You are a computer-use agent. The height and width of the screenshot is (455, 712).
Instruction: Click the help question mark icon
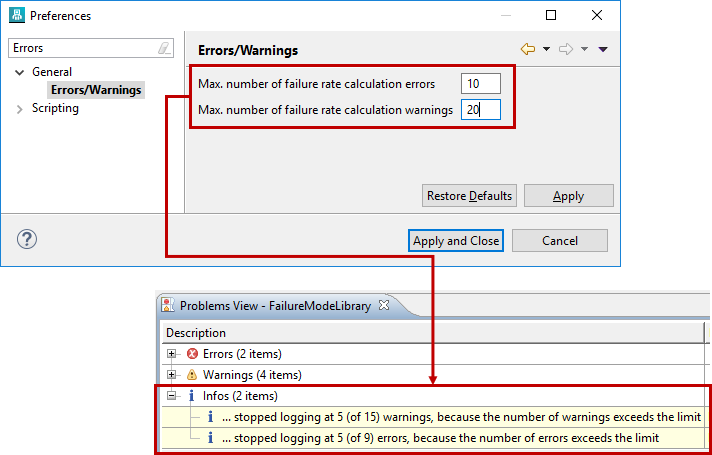[x=27, y=239]
